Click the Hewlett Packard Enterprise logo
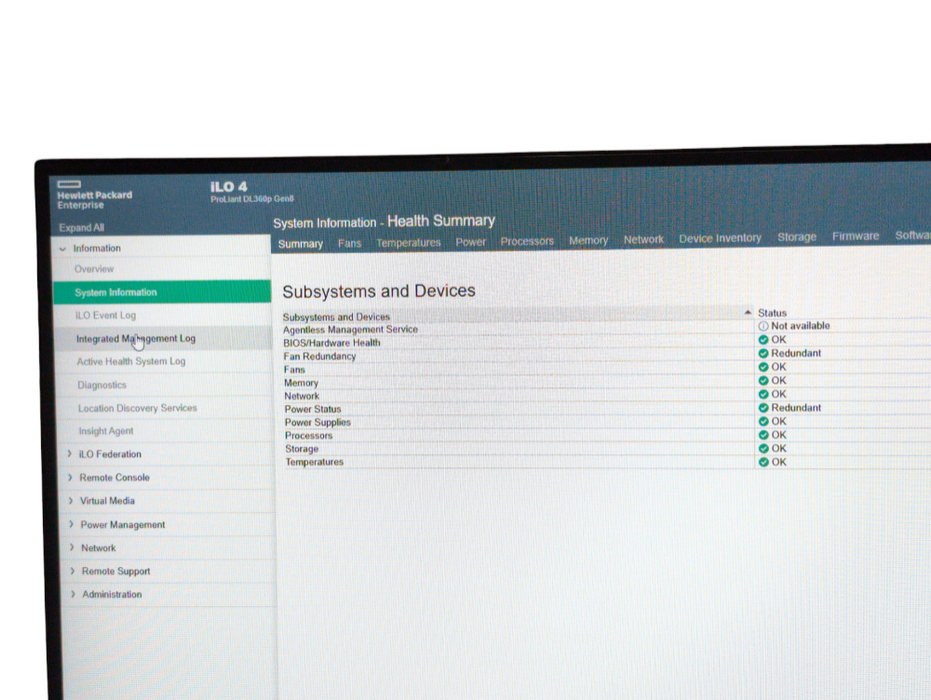 [94, 195]
